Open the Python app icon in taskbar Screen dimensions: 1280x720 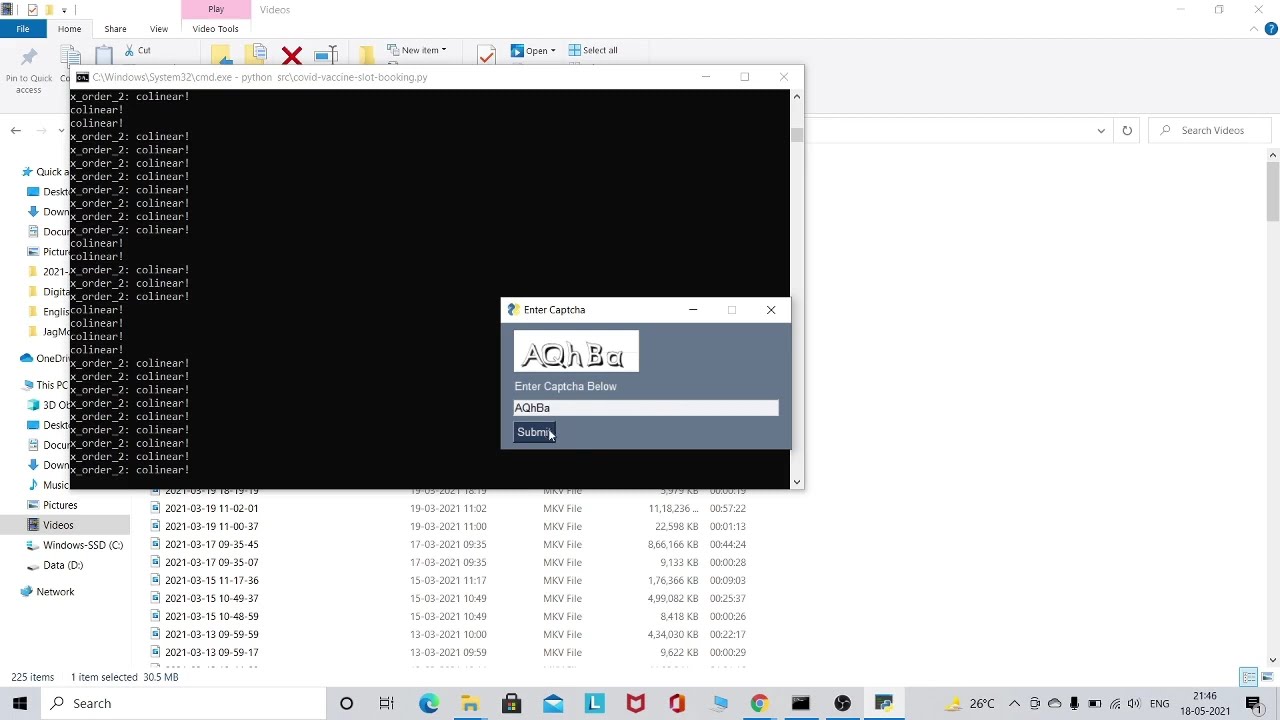[x=883, y=704]
